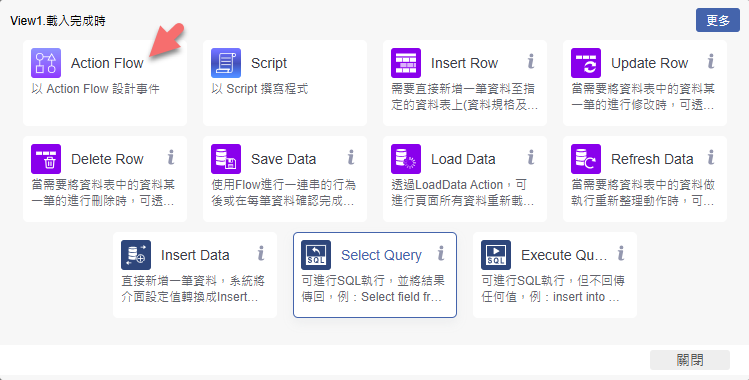Select the Execute Query SQL icon

pyautogui.click(x=496, y=255)
